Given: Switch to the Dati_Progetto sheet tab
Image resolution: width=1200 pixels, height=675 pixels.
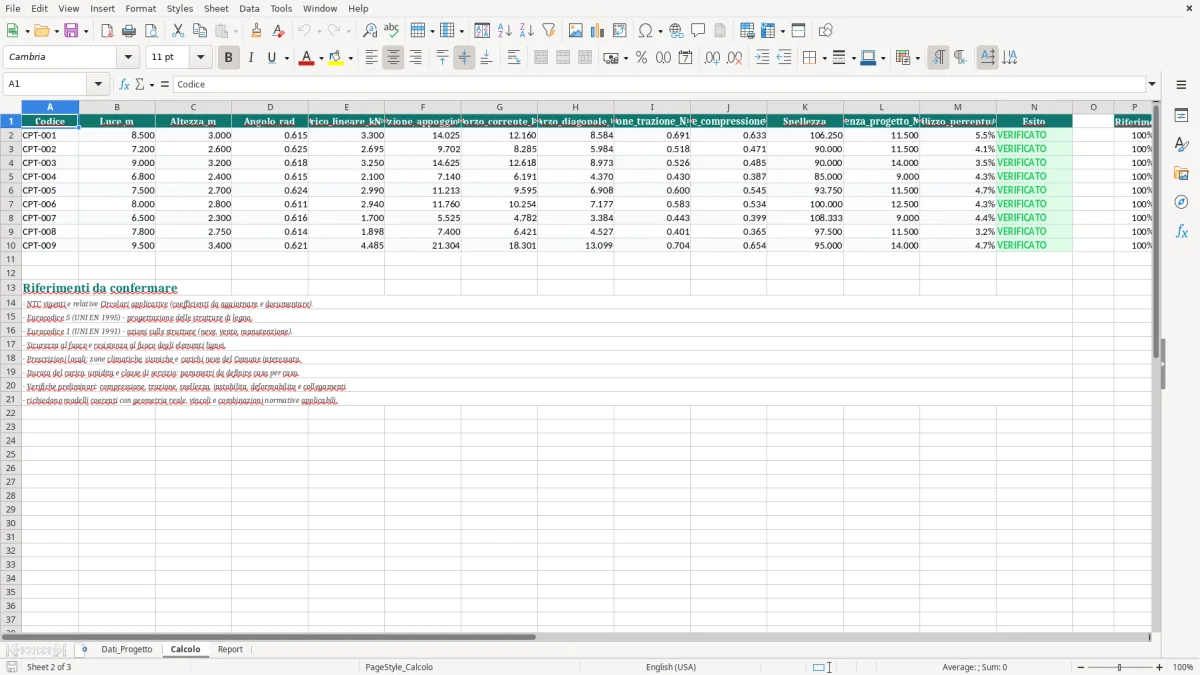Looking at the screenshot, I should pyautogui.click(x=127, y=649).
